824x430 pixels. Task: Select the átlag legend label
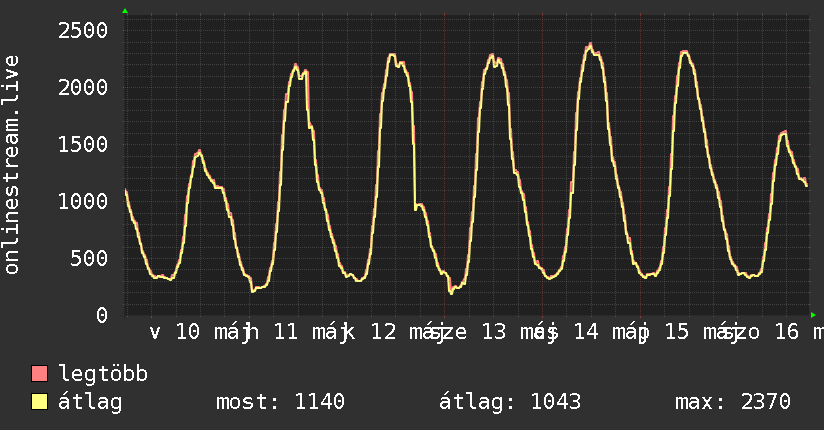point(90,402)
